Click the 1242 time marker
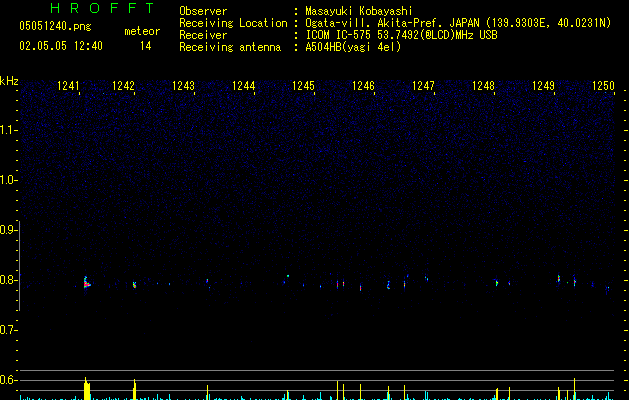This screenshot has height=400, width=629. [123, 86]
